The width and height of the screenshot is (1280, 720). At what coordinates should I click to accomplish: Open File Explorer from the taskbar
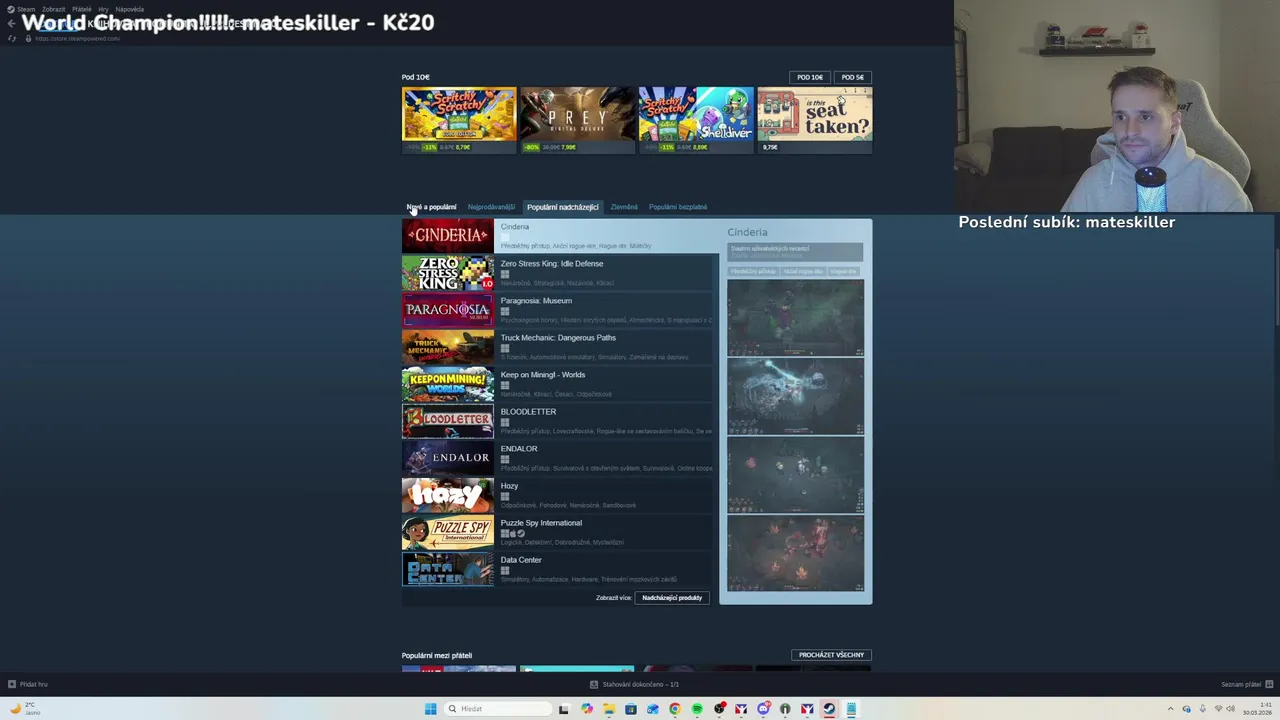click(x=609, y=709)
